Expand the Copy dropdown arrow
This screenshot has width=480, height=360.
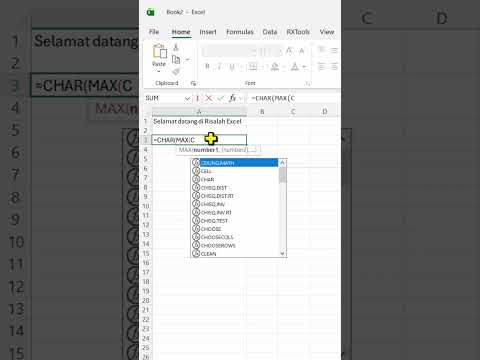187,60
